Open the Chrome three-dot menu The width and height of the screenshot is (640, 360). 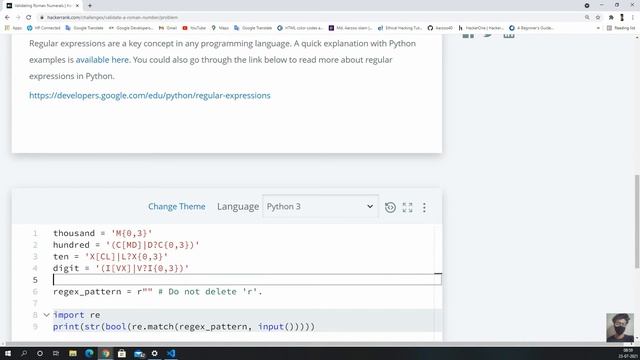tap(633, 17)
